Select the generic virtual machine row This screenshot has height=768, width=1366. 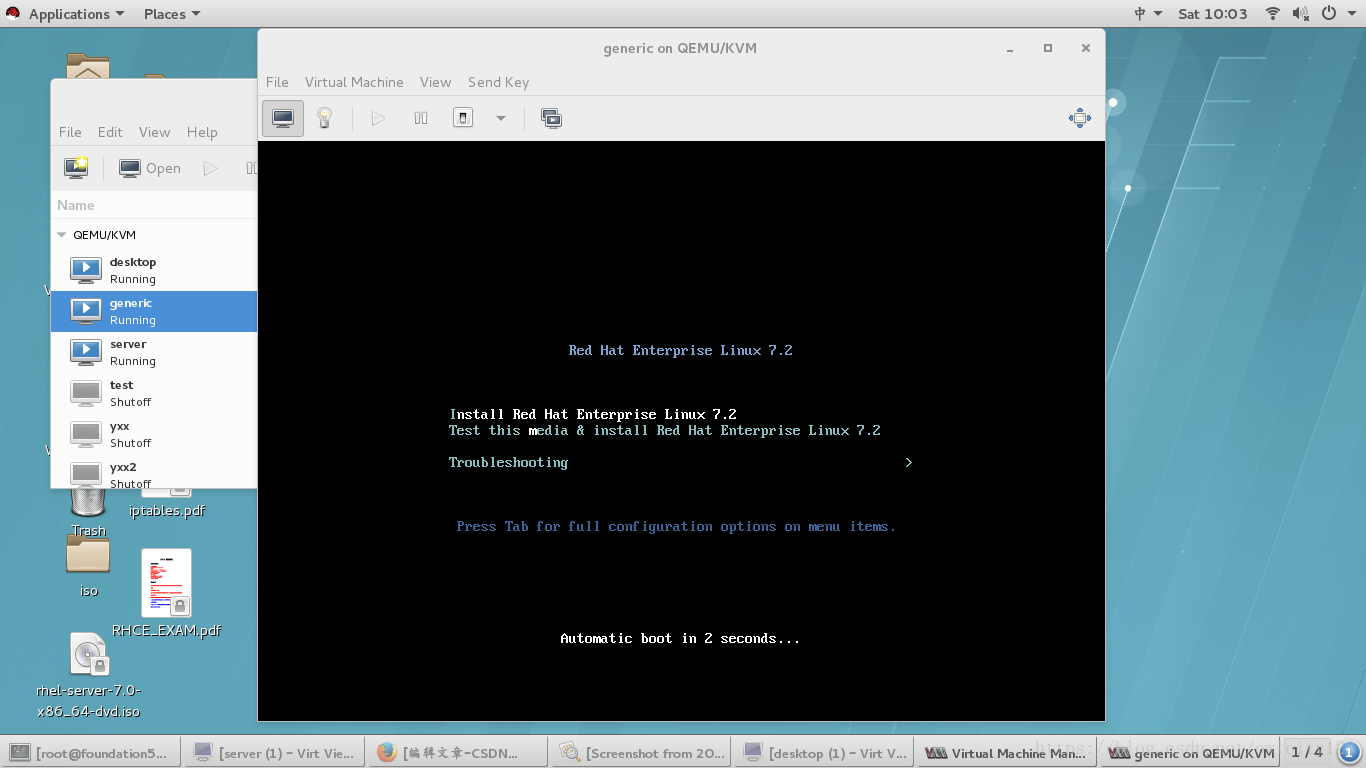tap(154, 311)
